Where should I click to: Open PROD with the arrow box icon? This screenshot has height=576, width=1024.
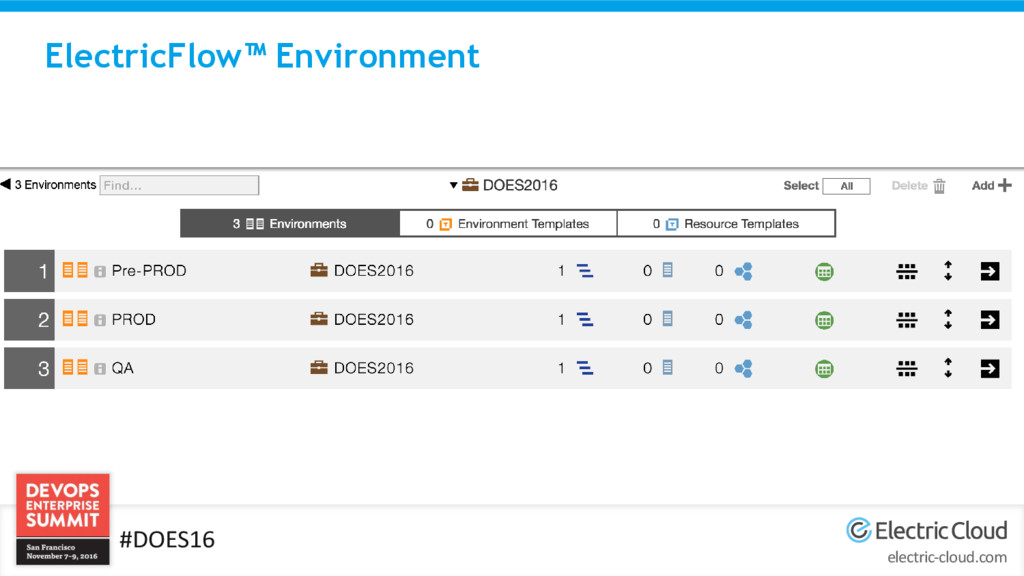[x=990, y=320]
